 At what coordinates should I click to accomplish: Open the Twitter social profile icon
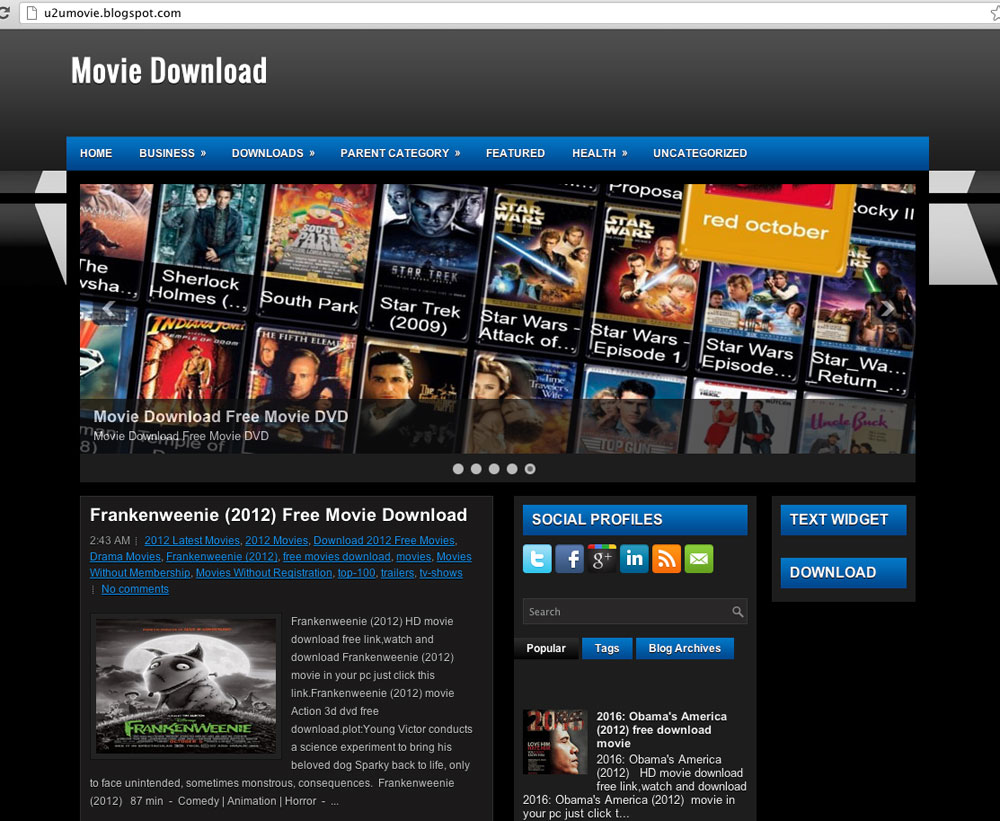click(537, 559)
